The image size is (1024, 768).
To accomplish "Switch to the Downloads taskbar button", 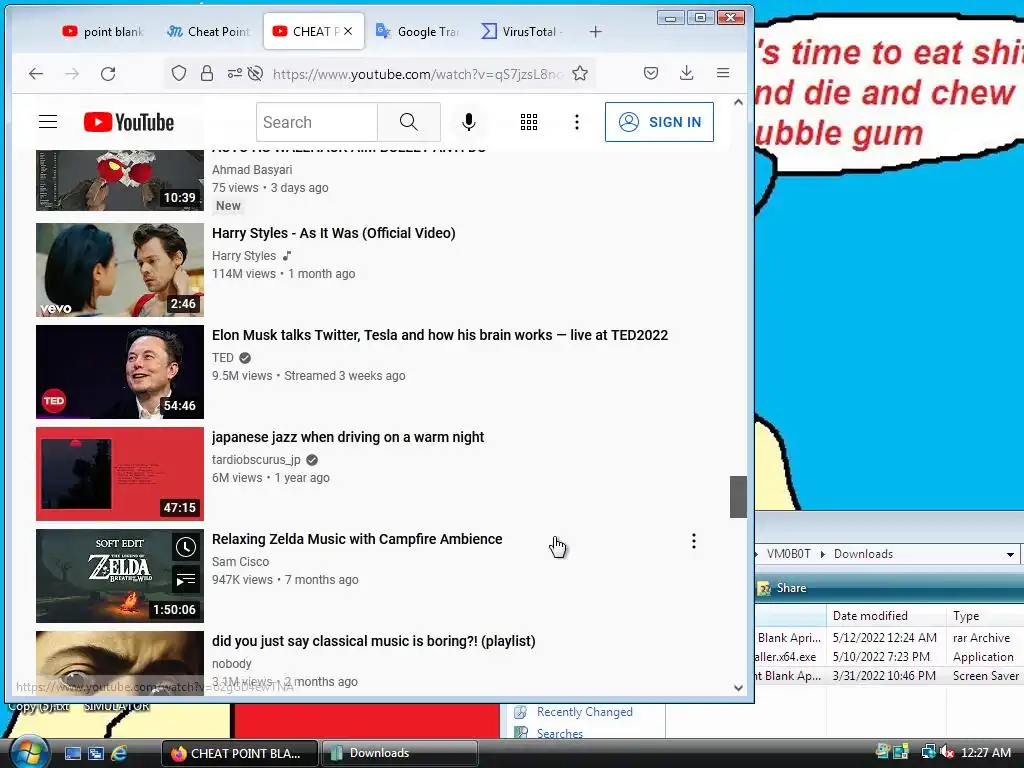I will point(399,753).
